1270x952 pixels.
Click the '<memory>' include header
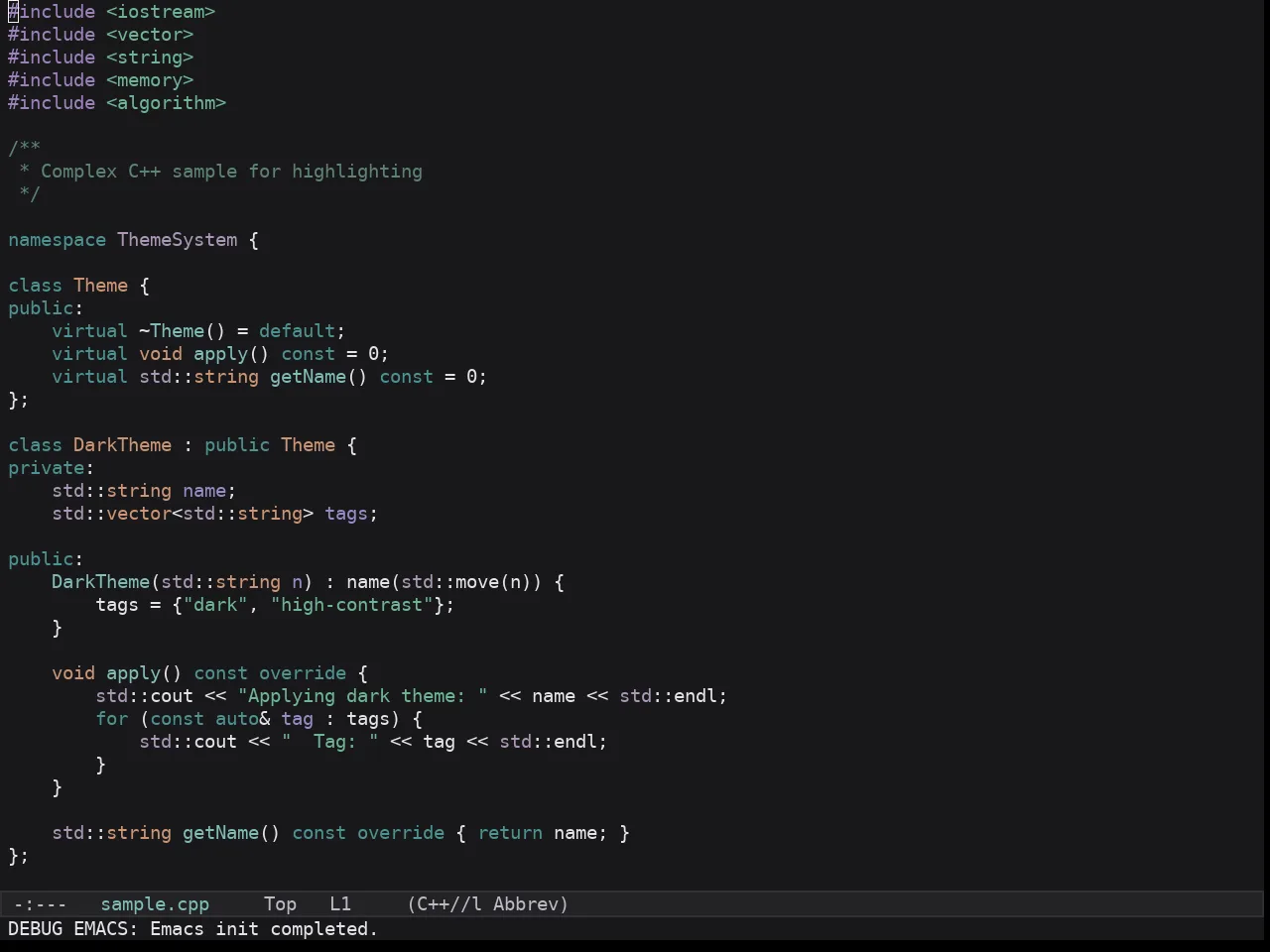pos(150,80)
